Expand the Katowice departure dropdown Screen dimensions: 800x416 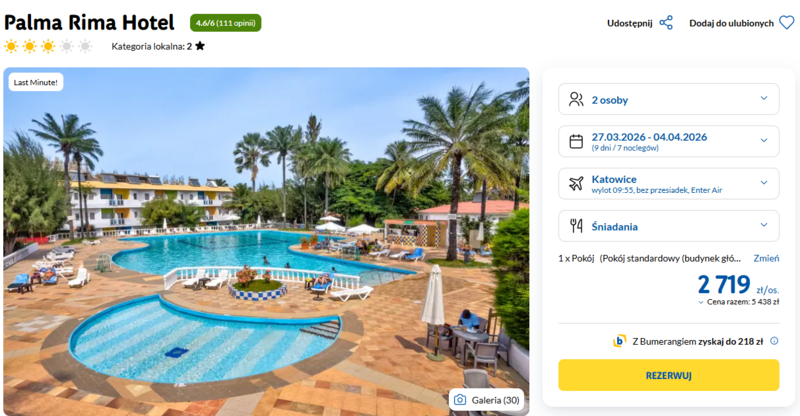668,183
